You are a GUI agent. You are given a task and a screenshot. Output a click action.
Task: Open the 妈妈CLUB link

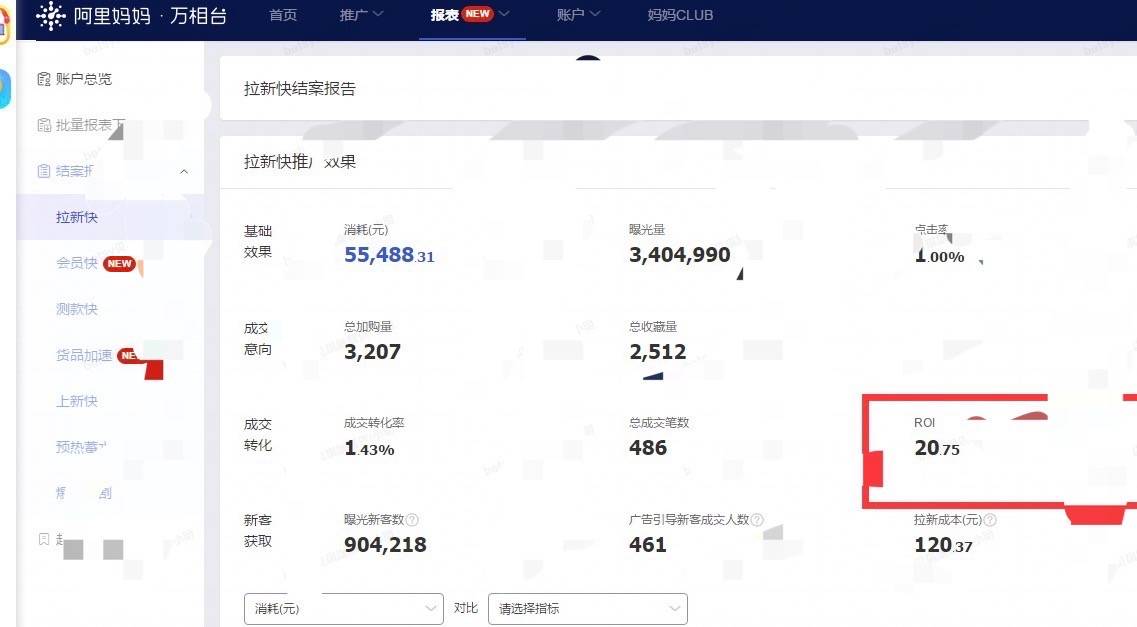coord(680,15)
